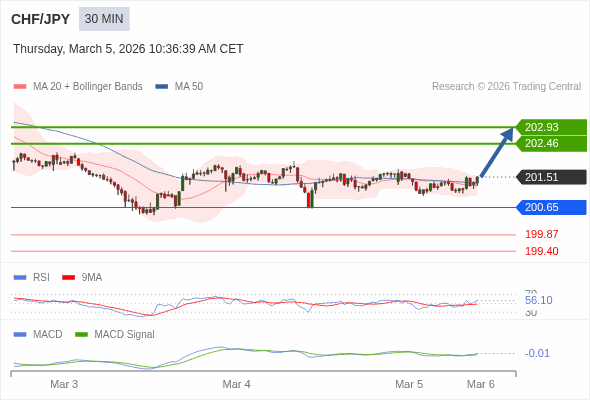Viewport: 590px width, 400px height.
Task: Click the 9MA legend label
Action: [92, 278]
